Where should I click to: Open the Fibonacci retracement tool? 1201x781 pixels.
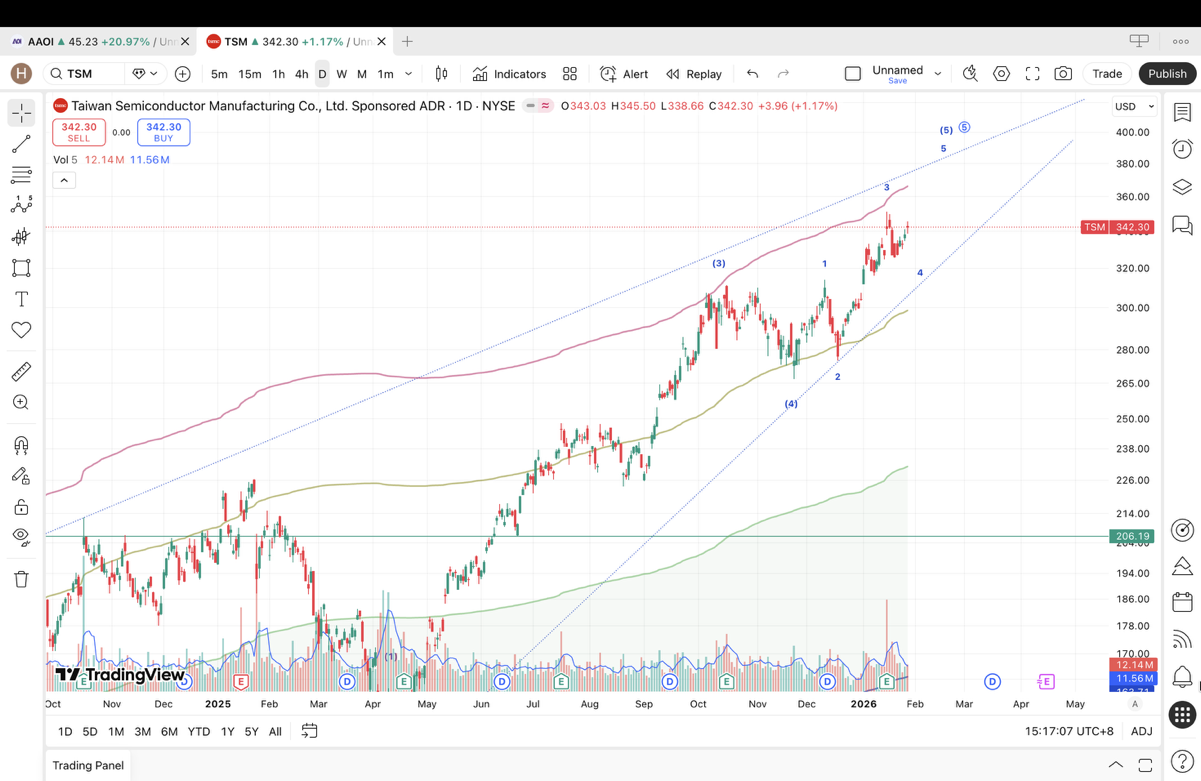coord(21,175)
